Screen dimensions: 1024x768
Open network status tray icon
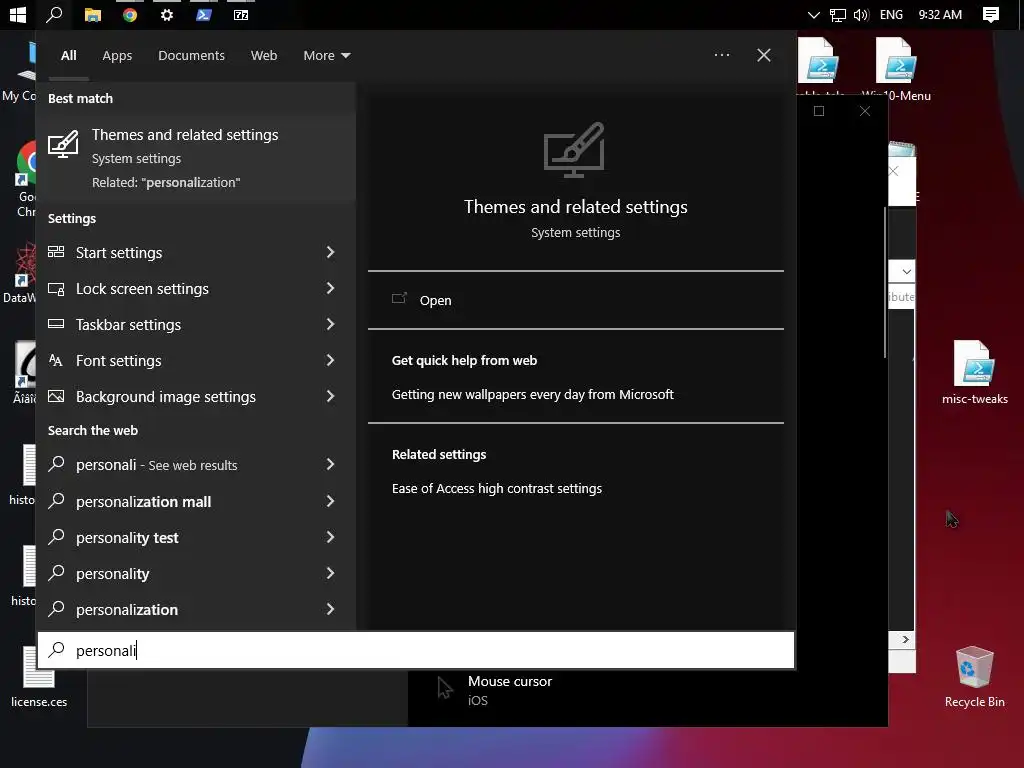coord(837,14)
